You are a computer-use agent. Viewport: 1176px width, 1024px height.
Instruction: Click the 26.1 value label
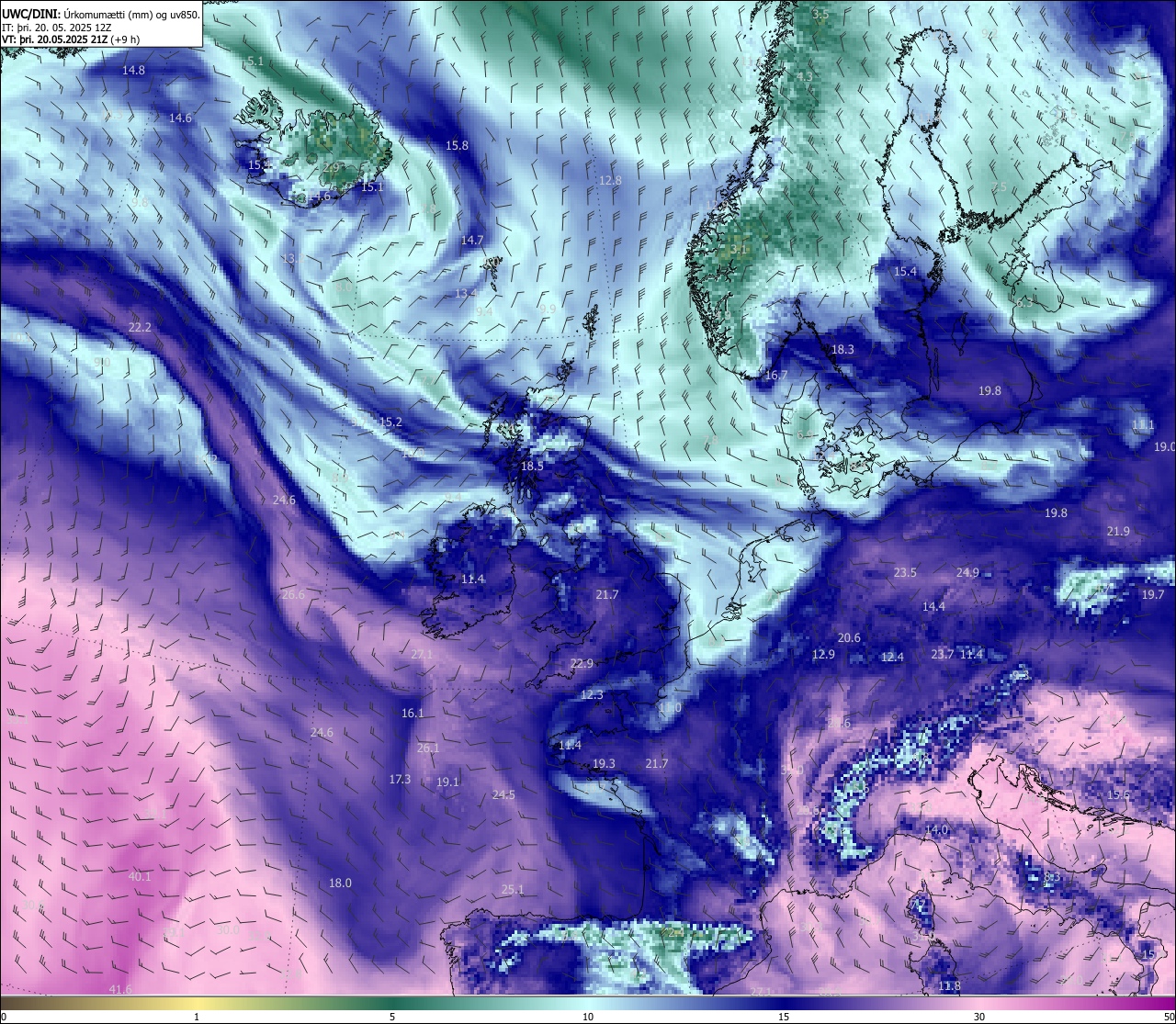[428, 748]
